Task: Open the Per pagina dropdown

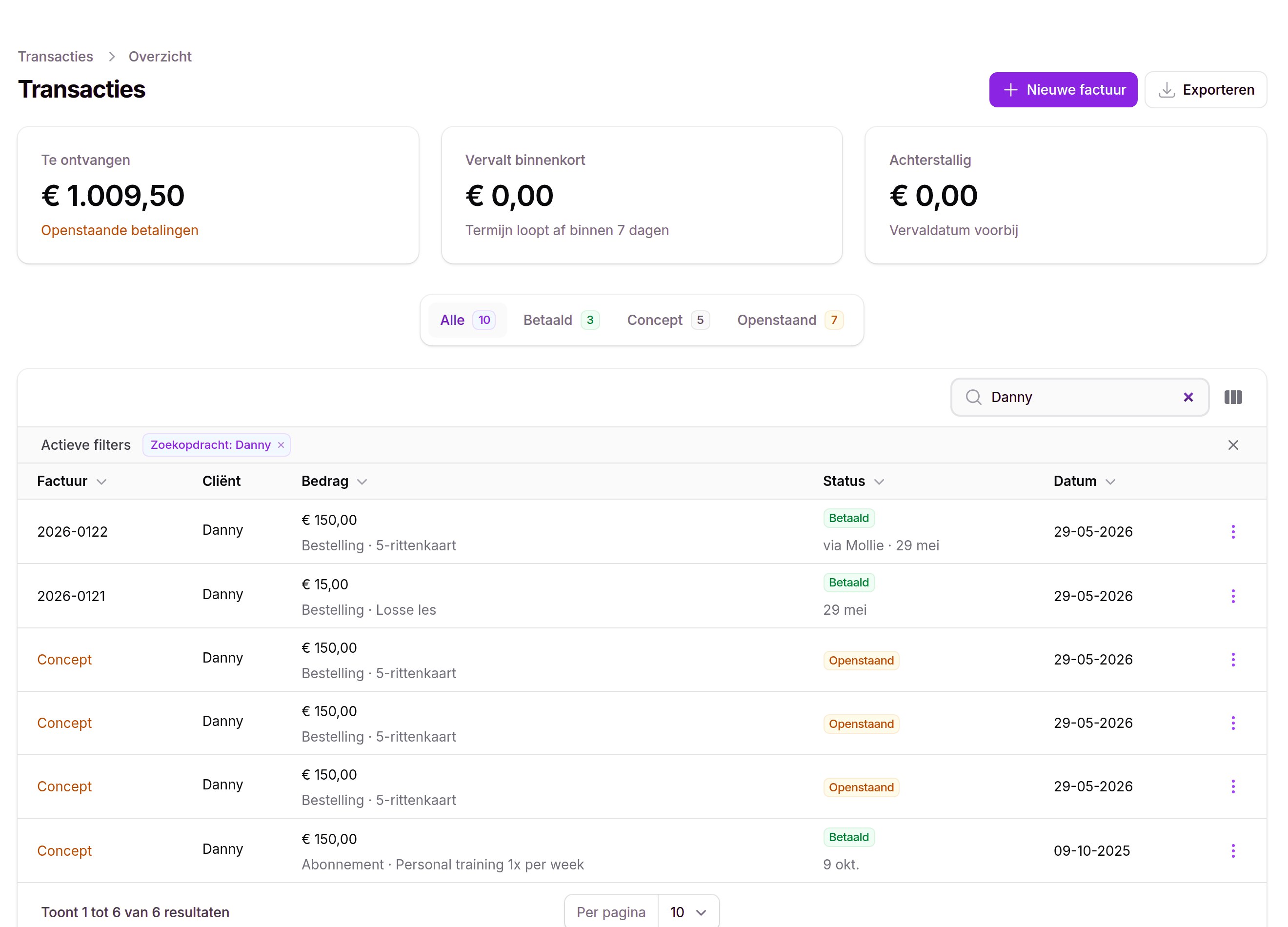Action: pos(688,912)
